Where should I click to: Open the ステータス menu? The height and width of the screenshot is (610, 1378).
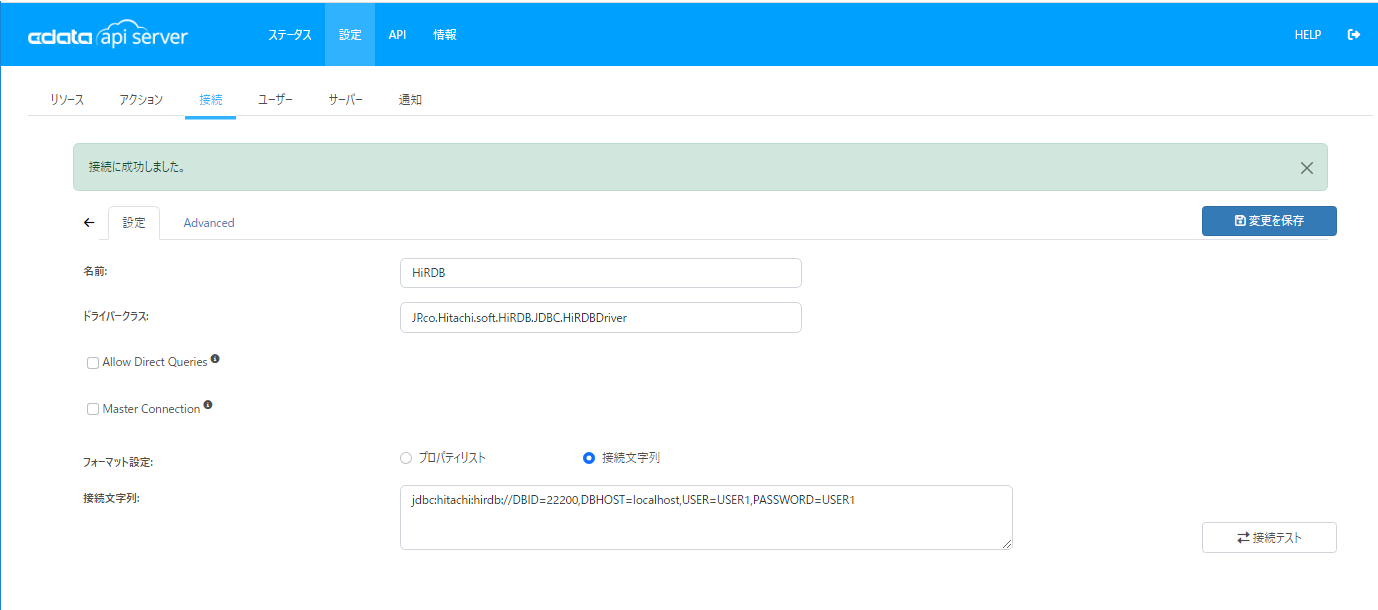tap(290, 35)
